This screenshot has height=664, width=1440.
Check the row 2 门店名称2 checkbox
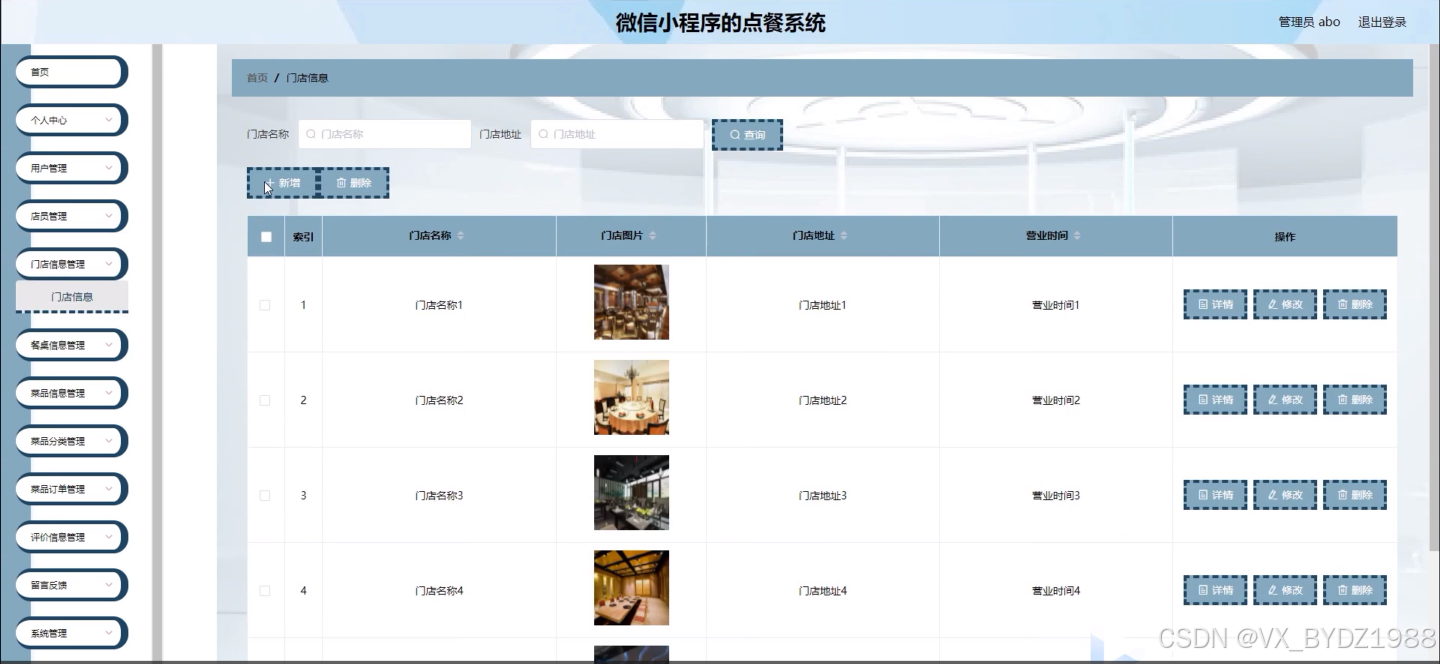pyautogui.click(x=265, y=400)
